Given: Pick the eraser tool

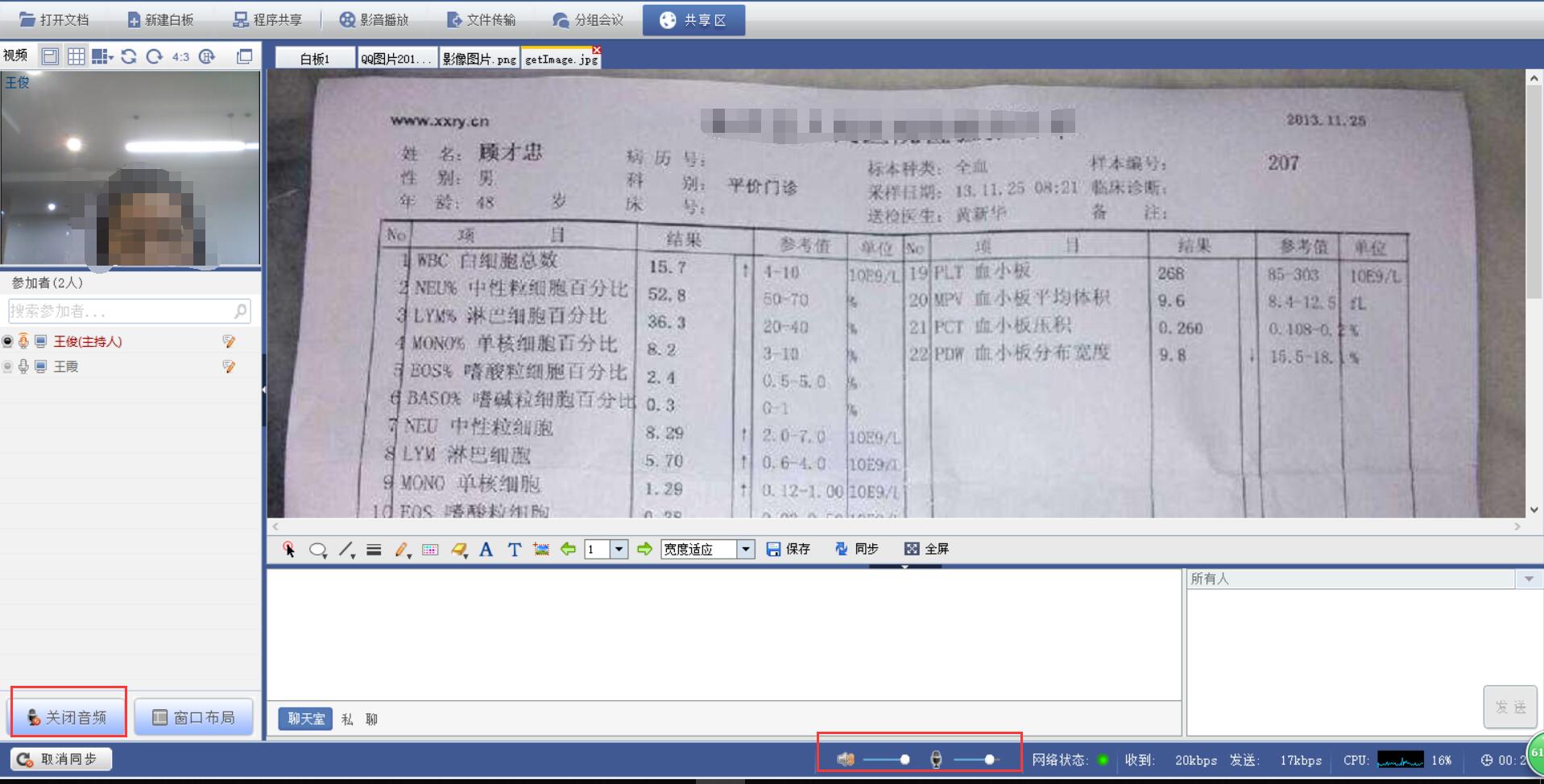Looking at the screenshot, I should pyautogui.click(x=458, y=550).
